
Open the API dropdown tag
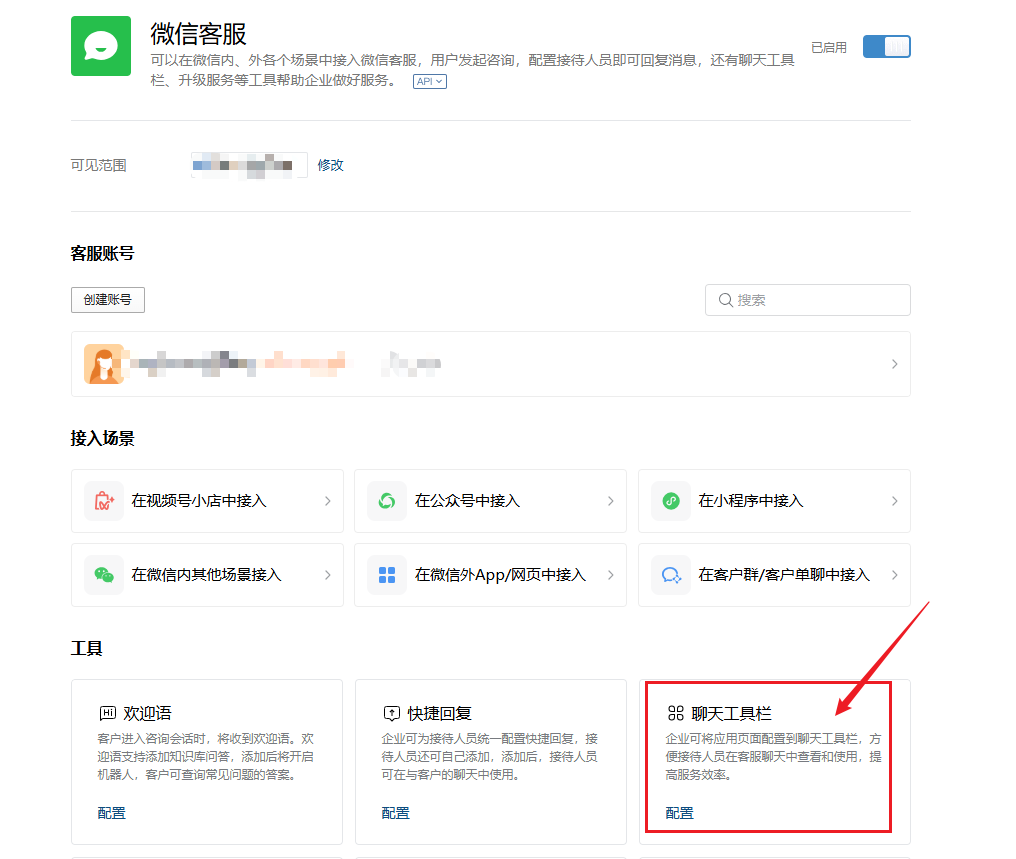430,82
